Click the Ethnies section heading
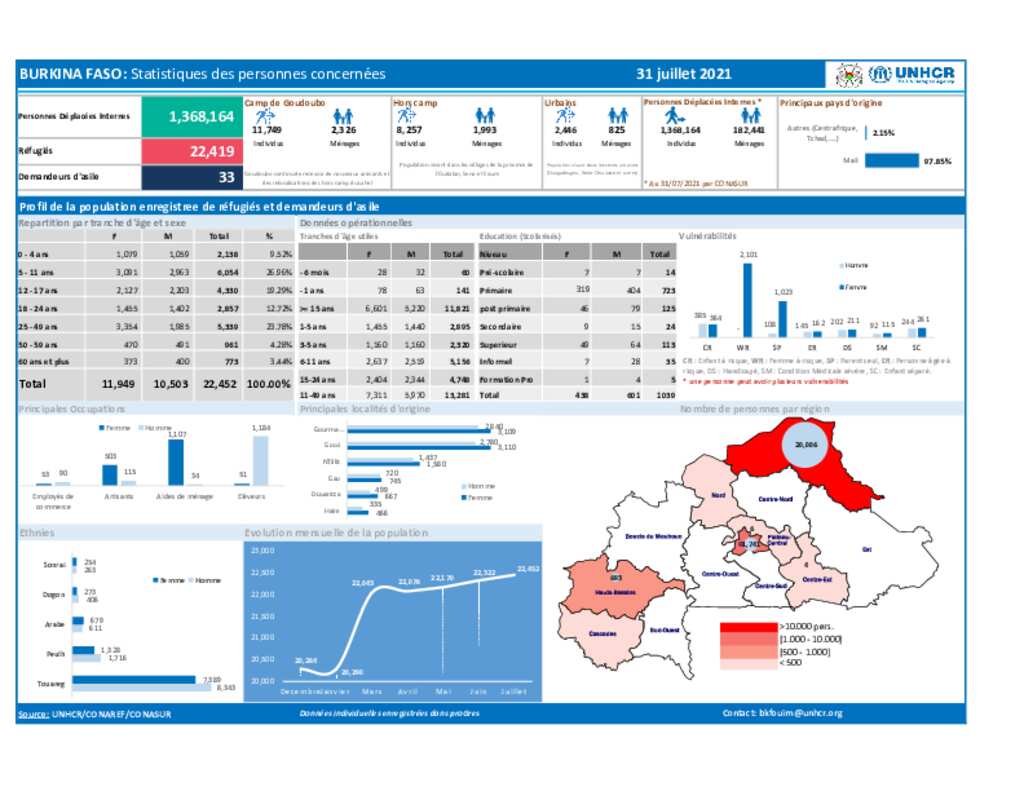1024x791 pixels. tap(37, 533)
